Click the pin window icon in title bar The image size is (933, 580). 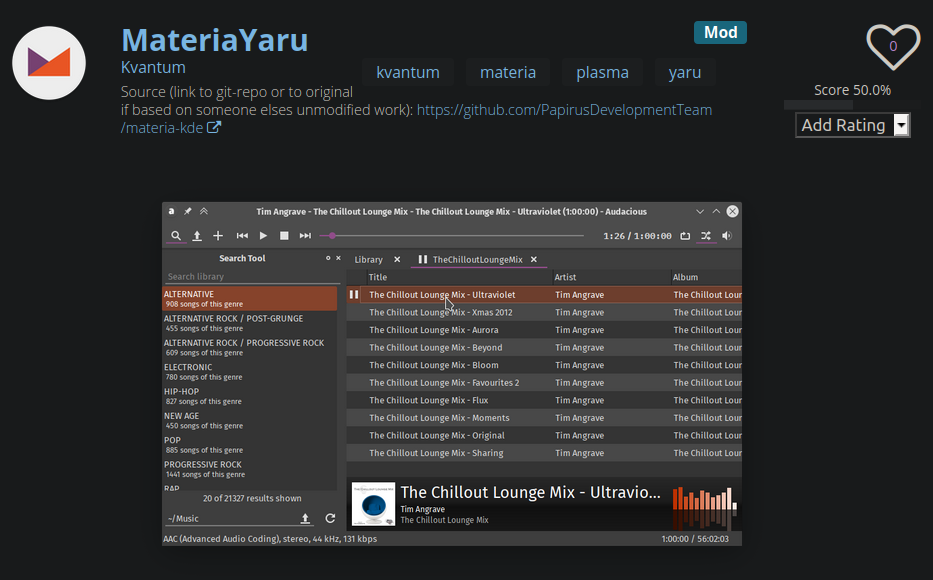(187, 211)
